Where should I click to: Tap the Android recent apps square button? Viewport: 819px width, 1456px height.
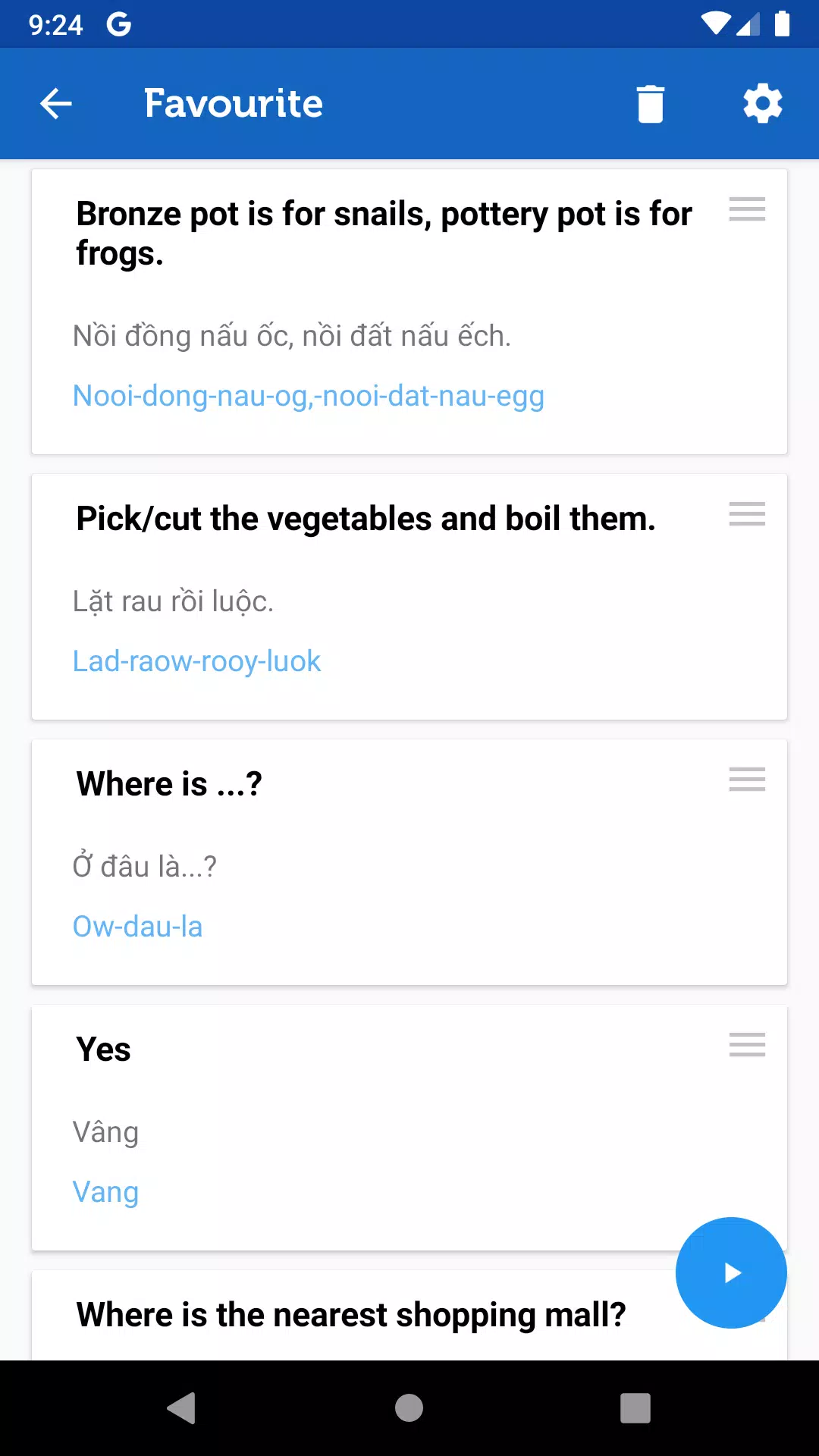click(x=635, y=1408)
